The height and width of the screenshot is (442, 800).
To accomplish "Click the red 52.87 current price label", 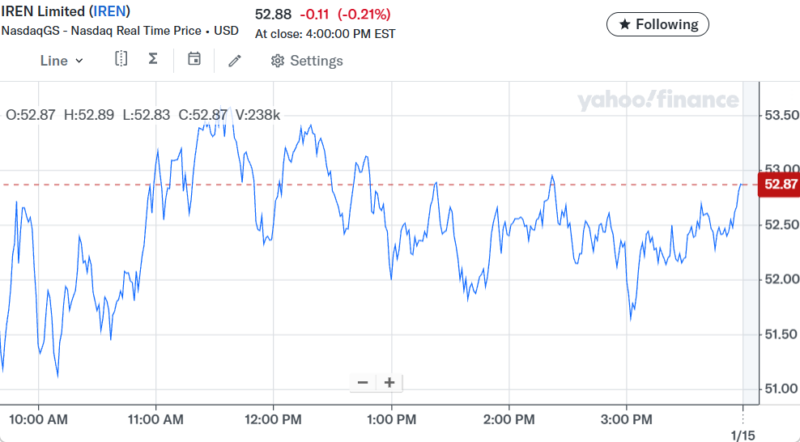I will pyautogui.click(x=779, y=184).
